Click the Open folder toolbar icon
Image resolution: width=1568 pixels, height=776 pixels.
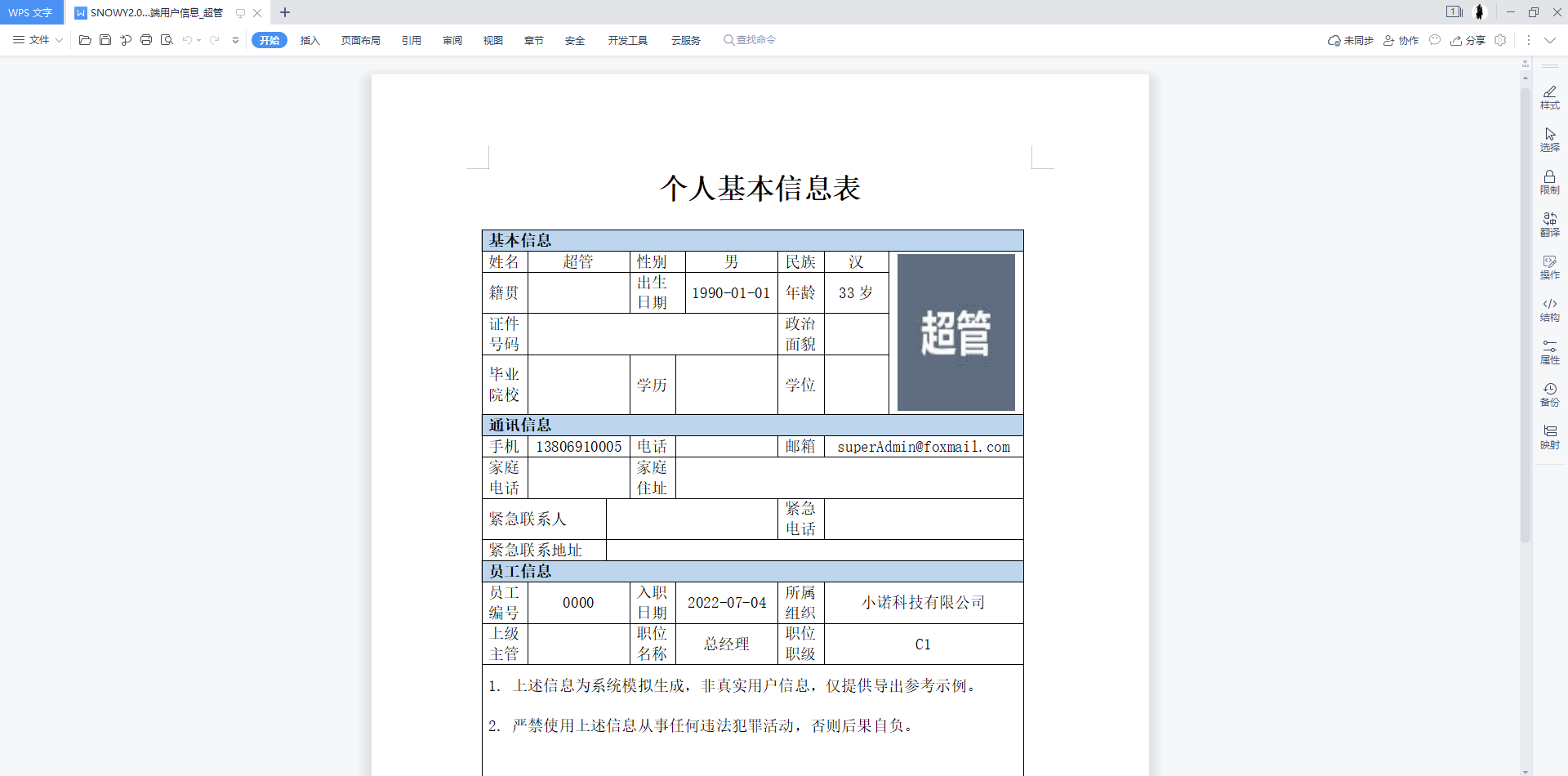[85, 40]
